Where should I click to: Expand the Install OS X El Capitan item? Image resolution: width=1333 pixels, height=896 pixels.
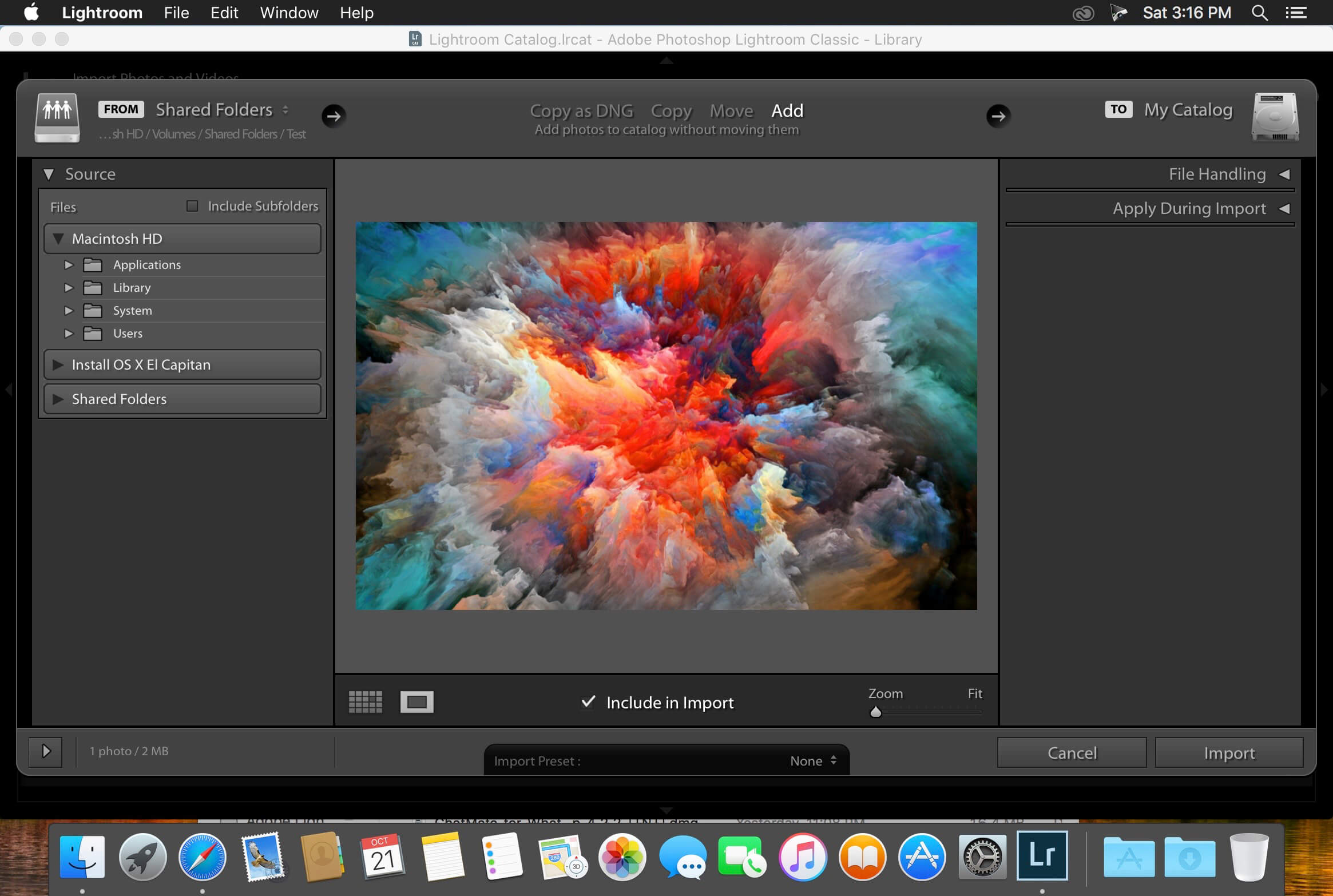[x=56, y=365]
